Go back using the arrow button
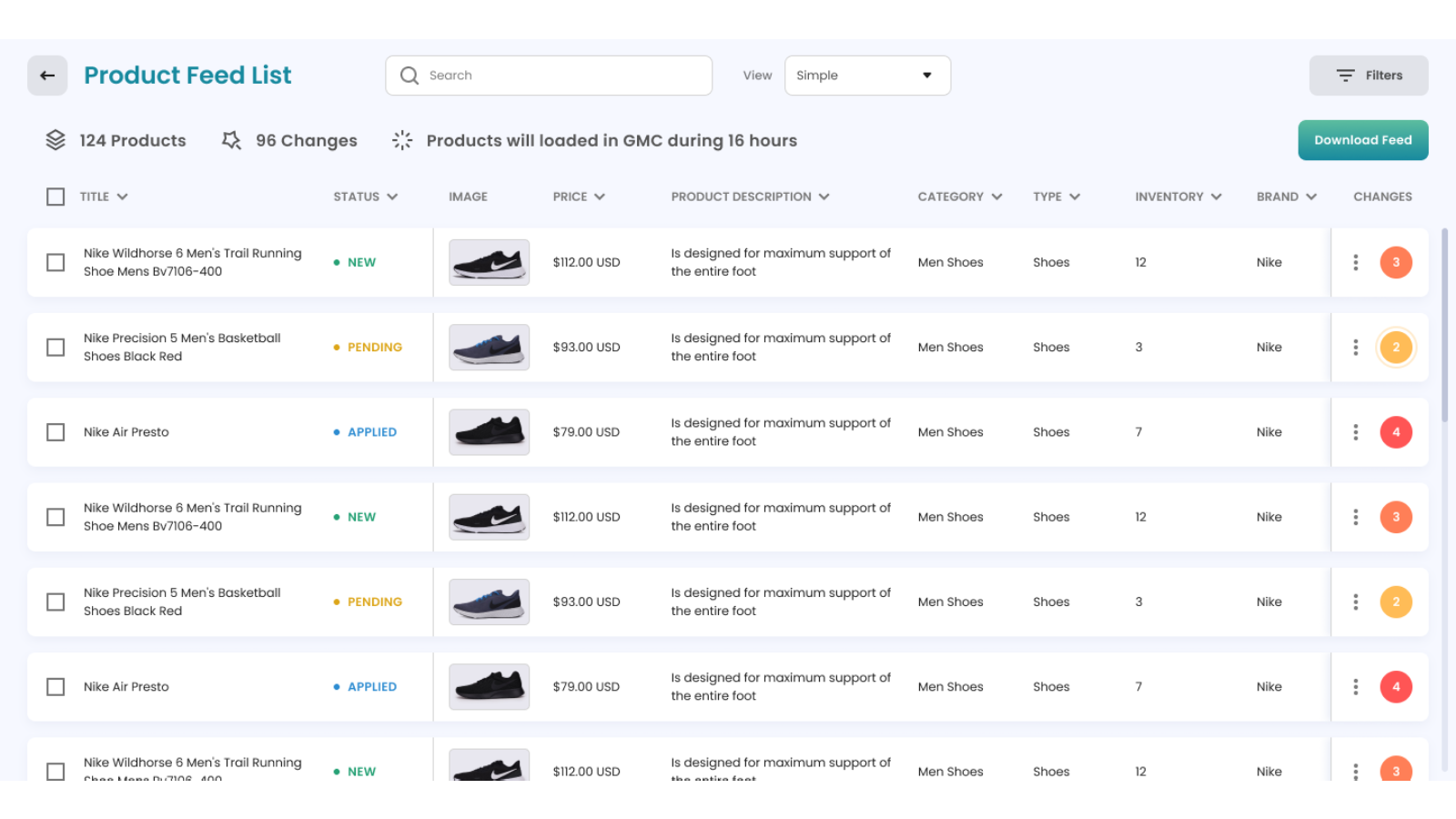Image resolution: width=1456 pixels, height=819 pixels. (47, 76)
